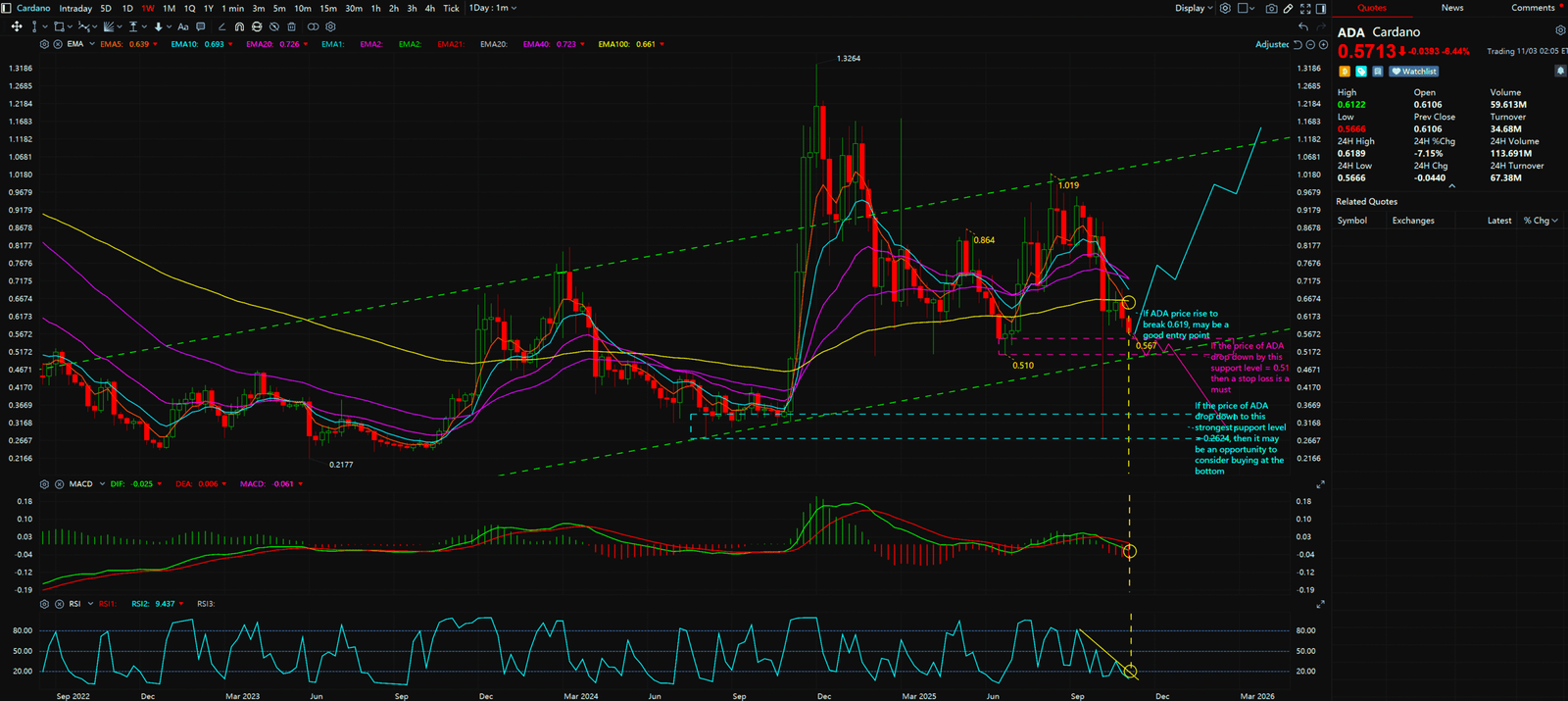Open the 1Day:1m interval dropdown

[492, 8]
